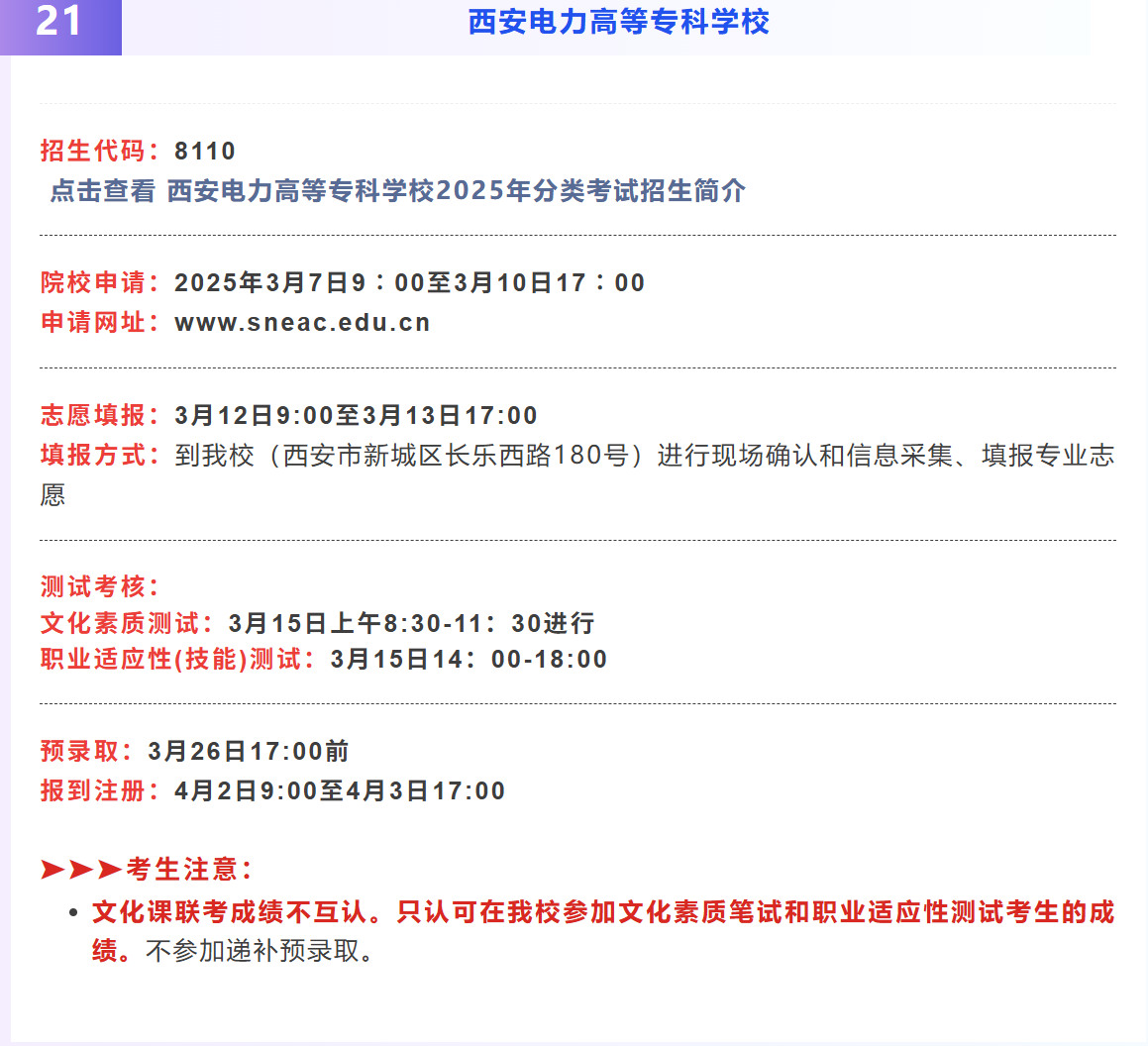Select the admission code 8110
Viewport: 1148px width, 1046px height.
coord(204,150)
